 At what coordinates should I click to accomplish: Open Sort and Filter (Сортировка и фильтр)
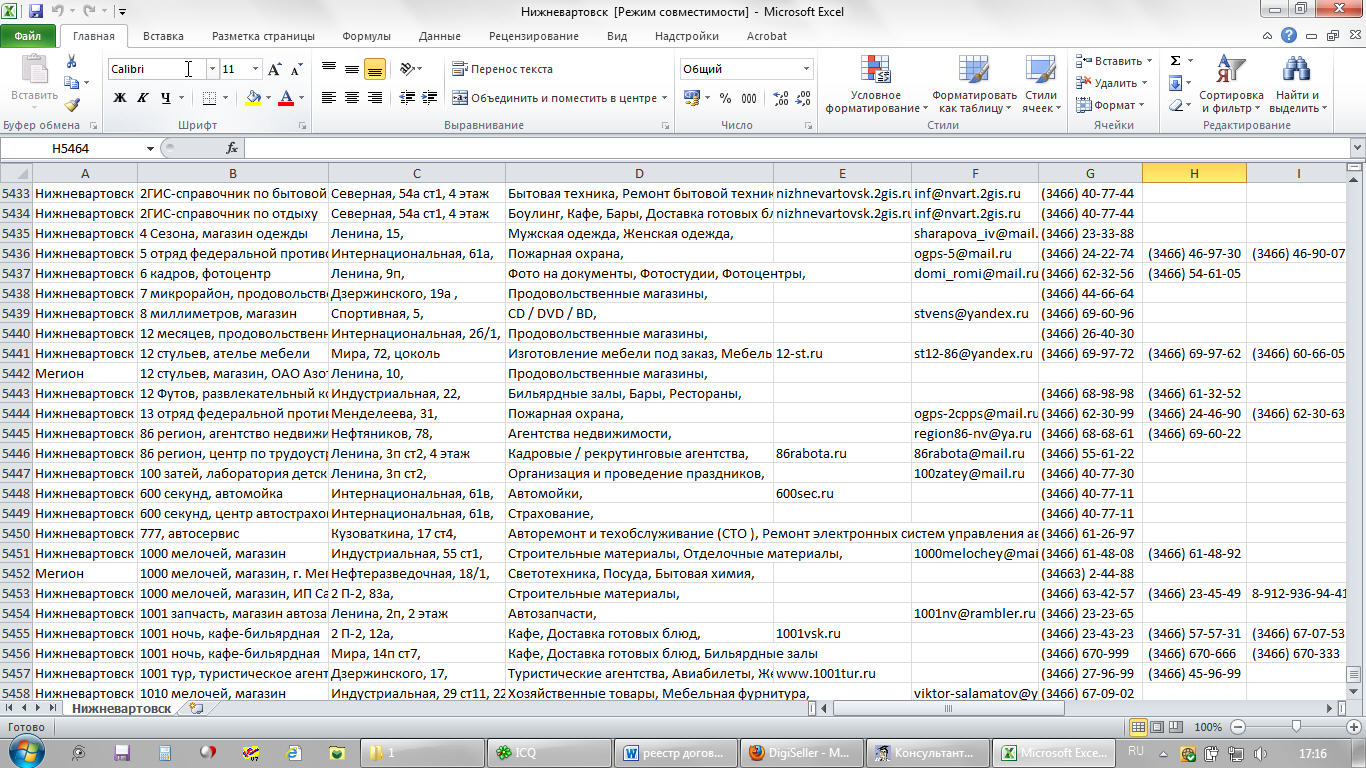tap(1231, 84)
